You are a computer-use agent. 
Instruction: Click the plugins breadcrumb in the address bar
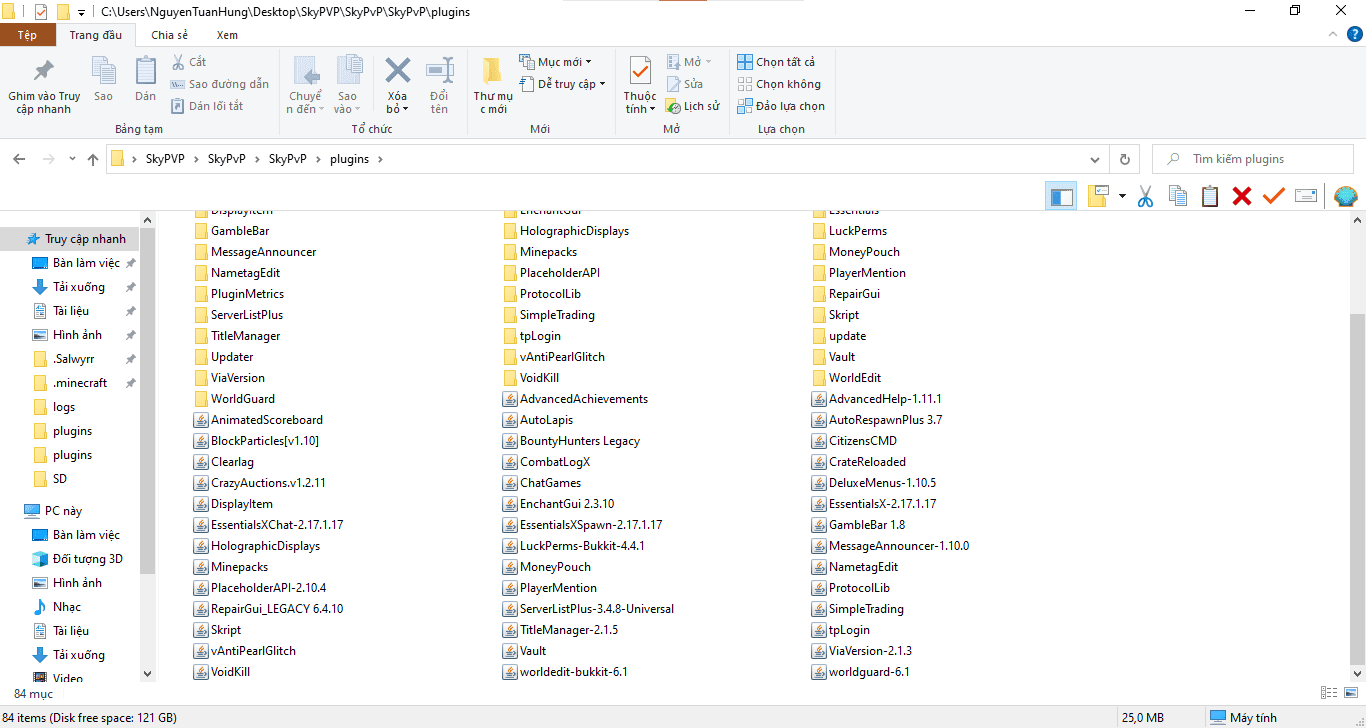click(349, 159)
